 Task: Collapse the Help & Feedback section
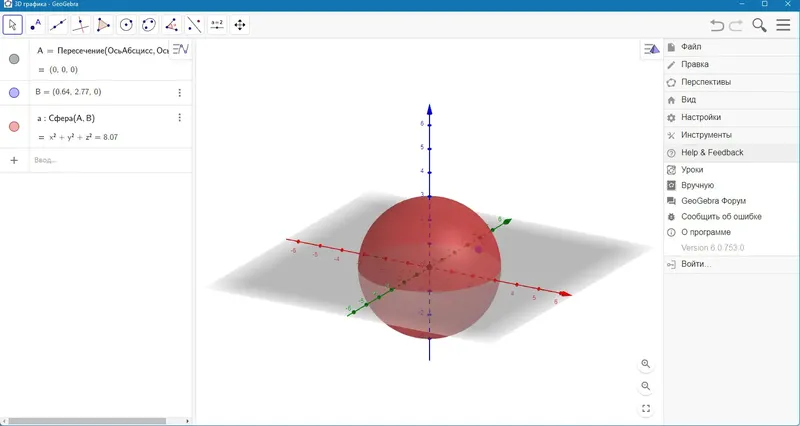(731, 153)
